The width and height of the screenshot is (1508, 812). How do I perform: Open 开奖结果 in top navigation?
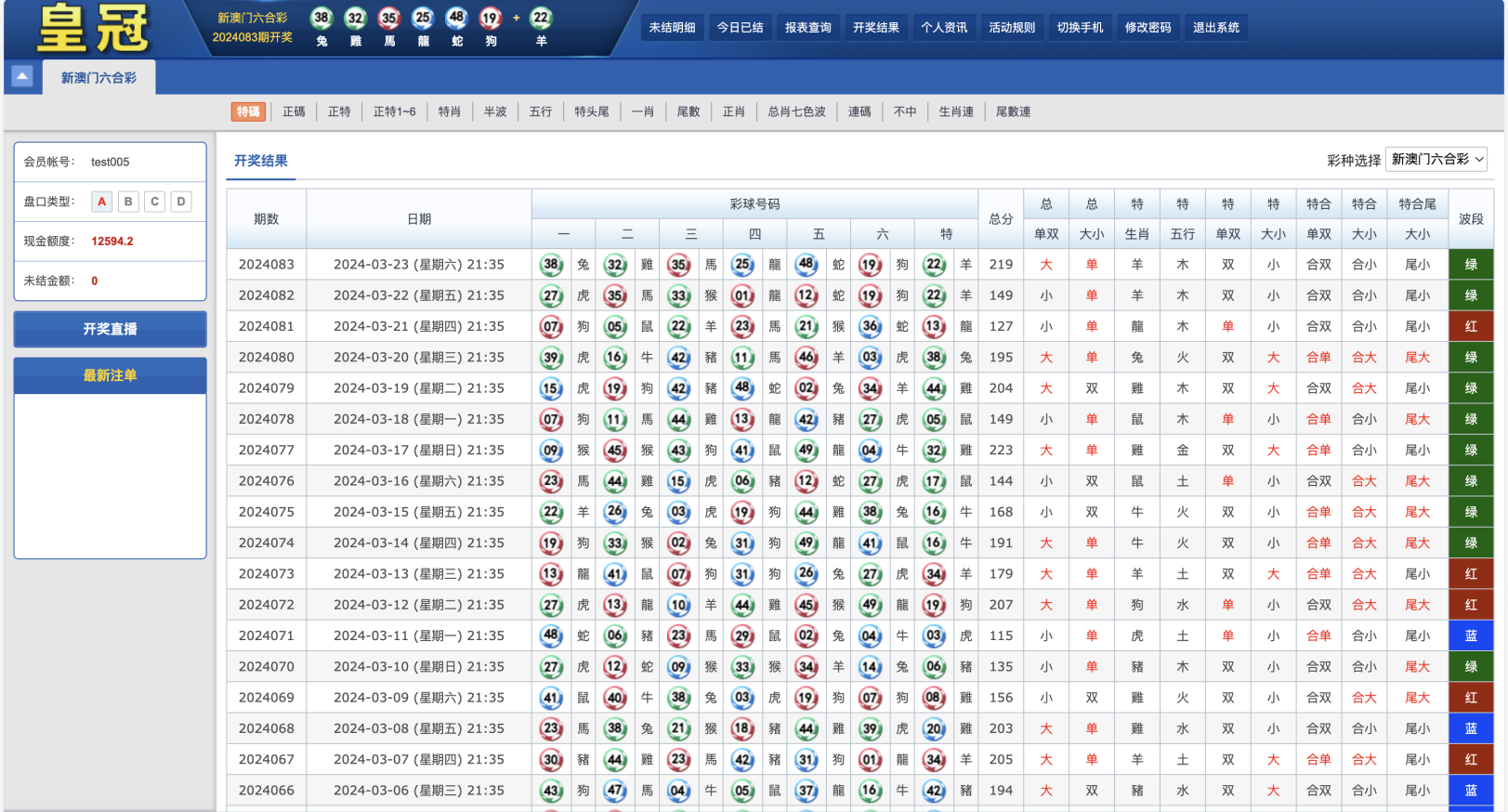pyautogui.click(x=876, y=28)
